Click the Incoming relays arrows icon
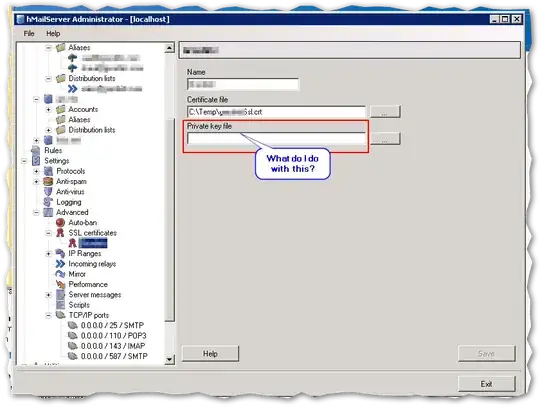Image resolution: width=540 pixels, height=406 pixels. (x=60, y=264)
